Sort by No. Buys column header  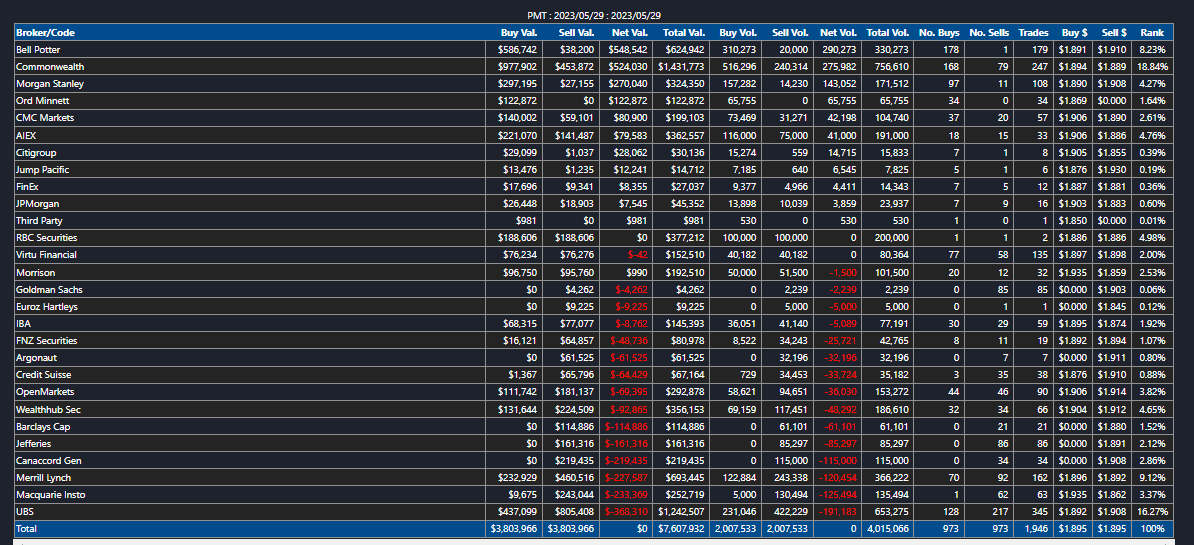click(x=939, y=33)
